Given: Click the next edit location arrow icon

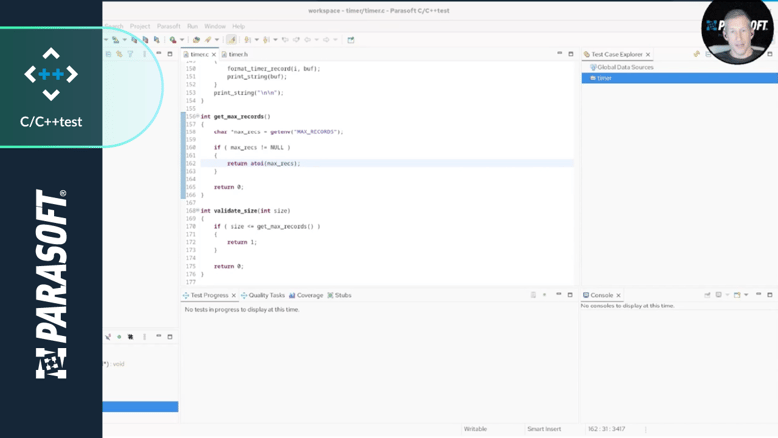Looking at the screenshot, I should coord(296,40).
